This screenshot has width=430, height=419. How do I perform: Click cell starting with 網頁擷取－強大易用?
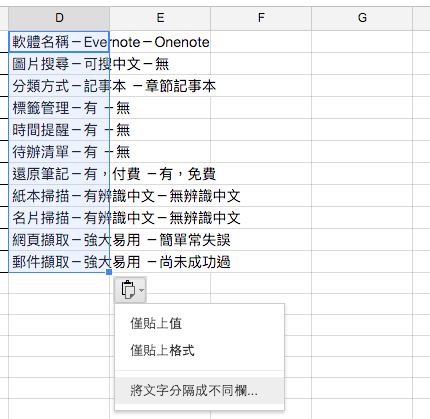point(59,239)
